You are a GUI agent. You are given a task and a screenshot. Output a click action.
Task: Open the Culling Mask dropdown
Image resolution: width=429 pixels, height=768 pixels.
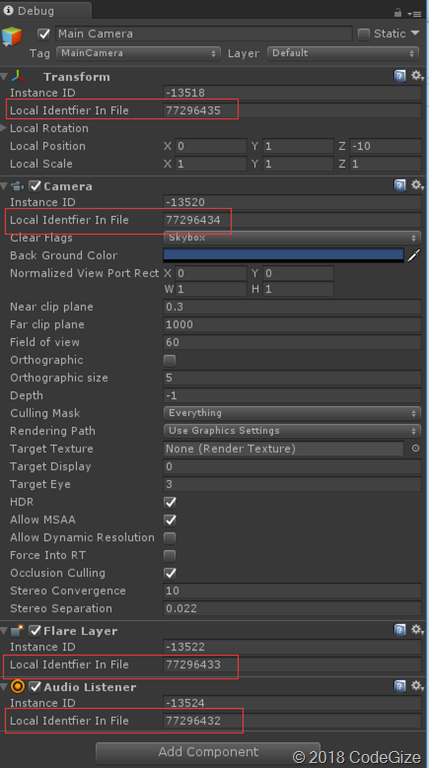pyautogui.click(x=292, y=413)
